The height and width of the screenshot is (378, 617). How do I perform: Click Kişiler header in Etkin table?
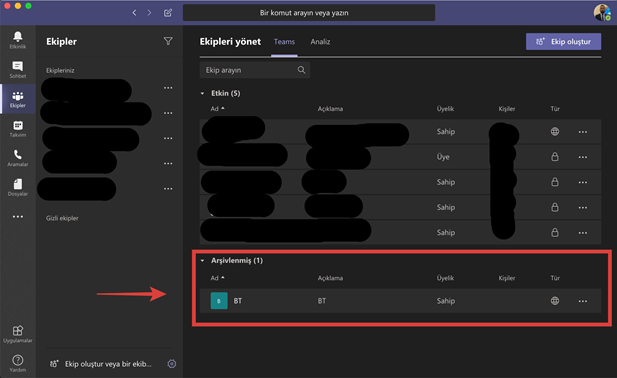click(x=507, y=109)
